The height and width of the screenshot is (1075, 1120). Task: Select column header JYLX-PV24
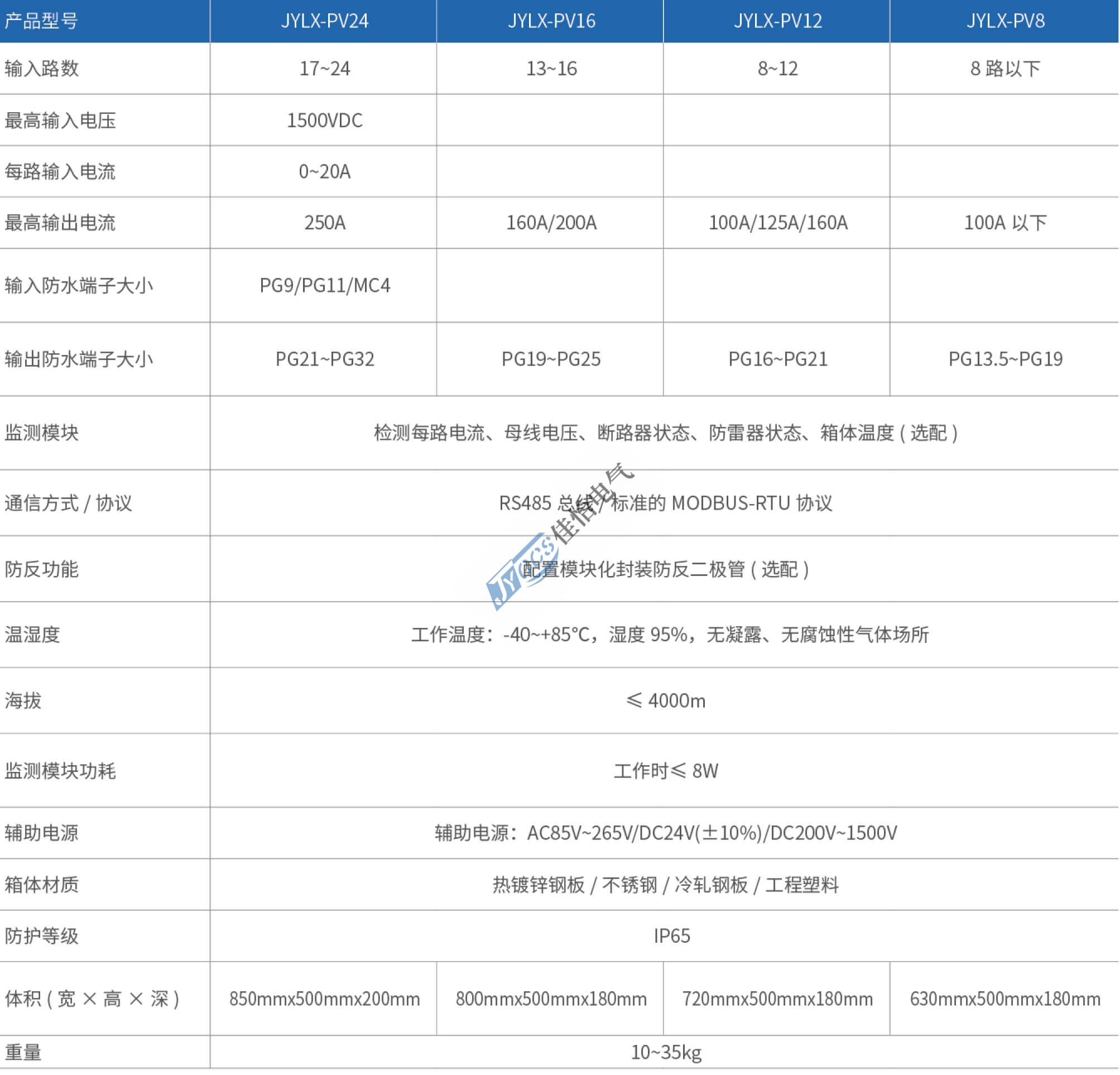tap(325, 21)
